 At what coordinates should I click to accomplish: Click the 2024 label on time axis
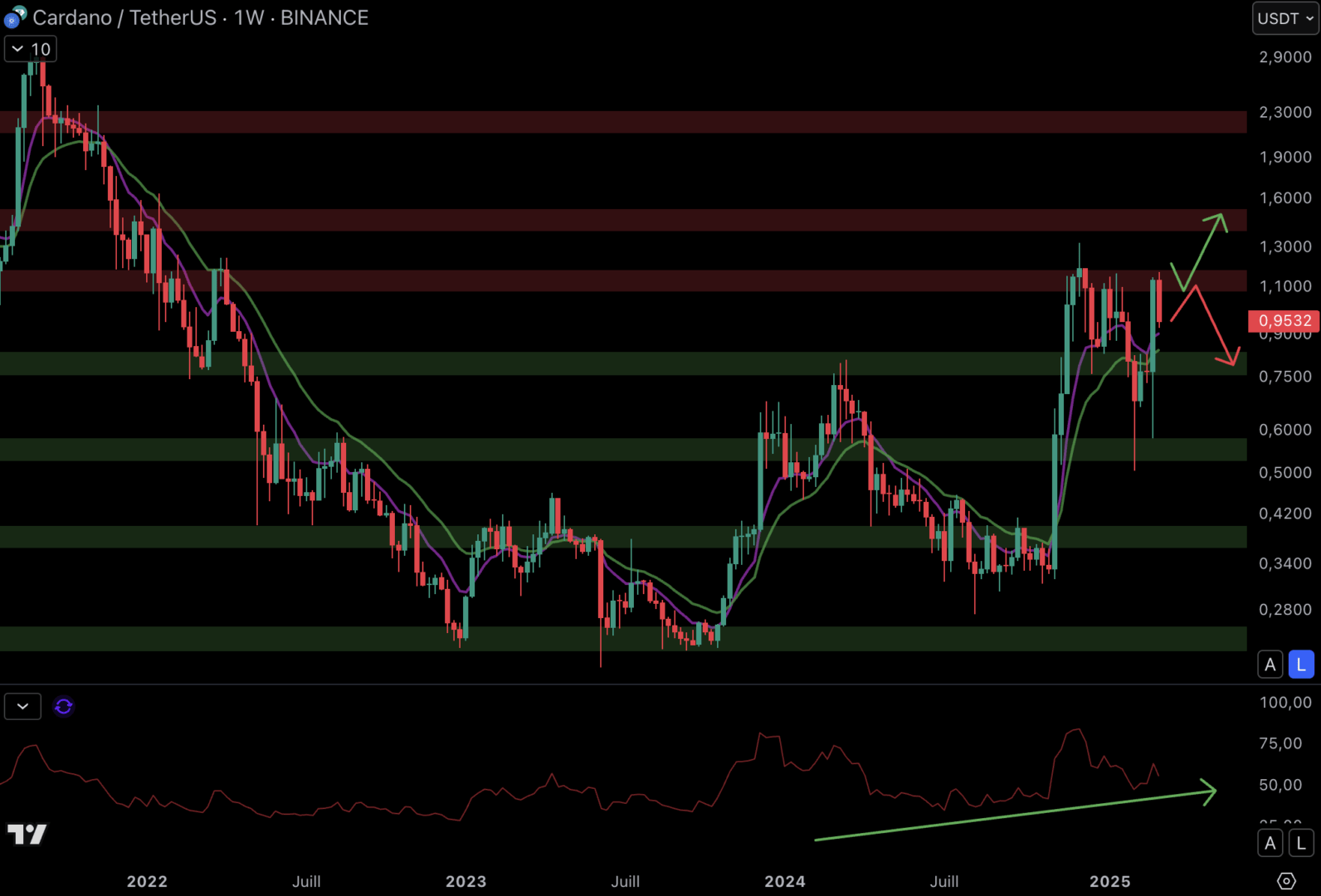tap(784, 881)
